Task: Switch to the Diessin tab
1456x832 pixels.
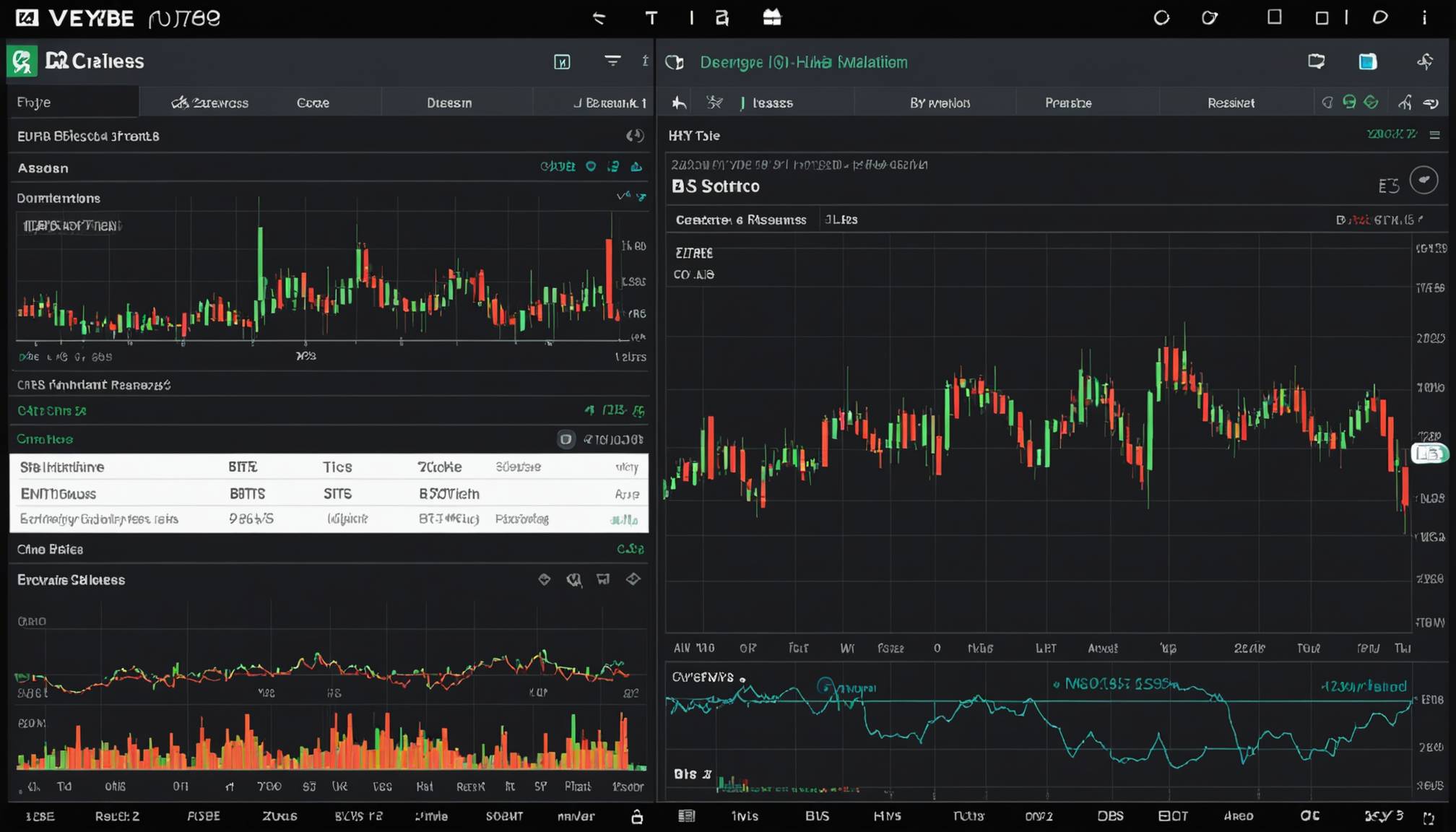Action: 449,103
